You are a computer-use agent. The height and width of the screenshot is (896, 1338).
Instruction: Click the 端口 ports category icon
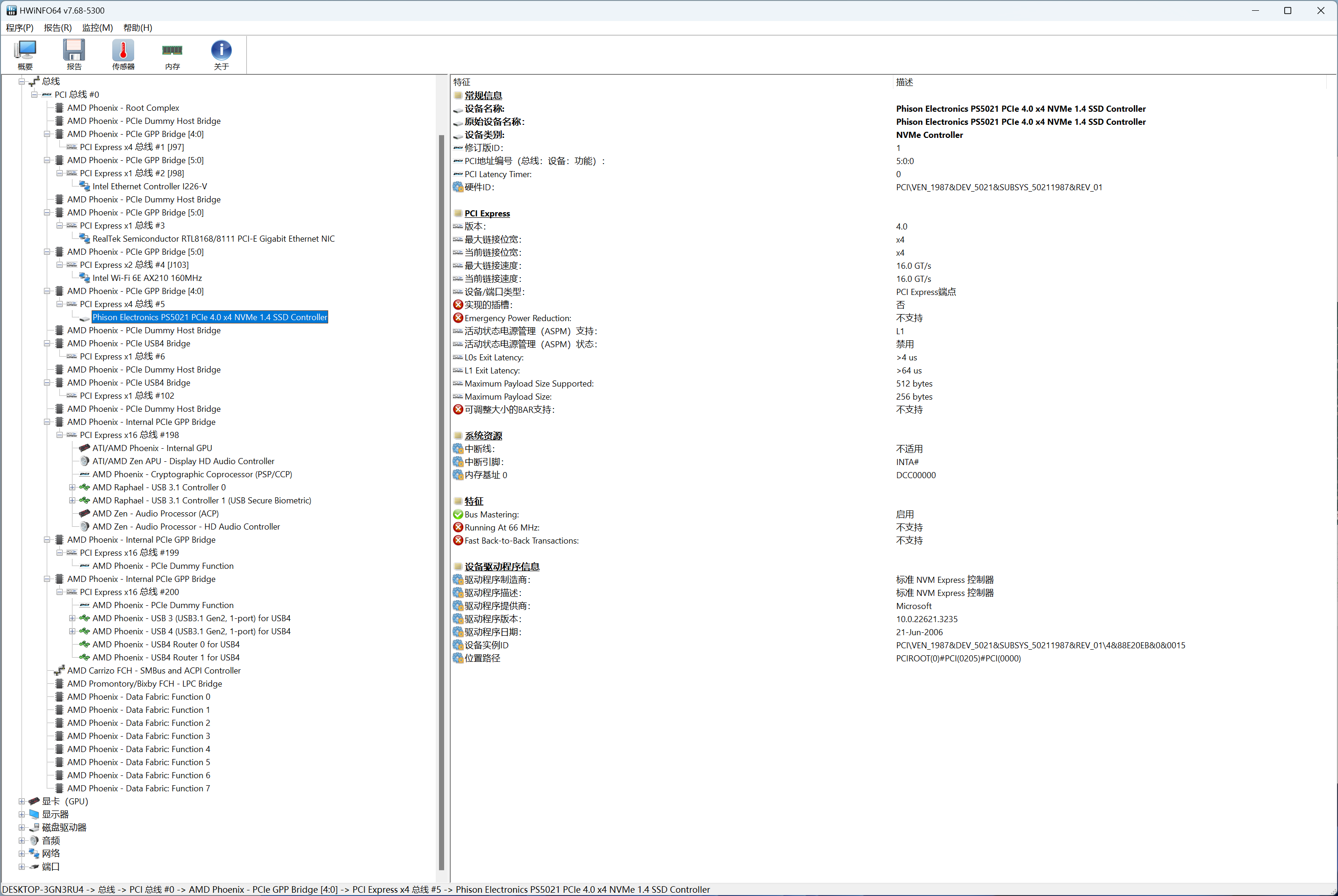pos(34,867)
